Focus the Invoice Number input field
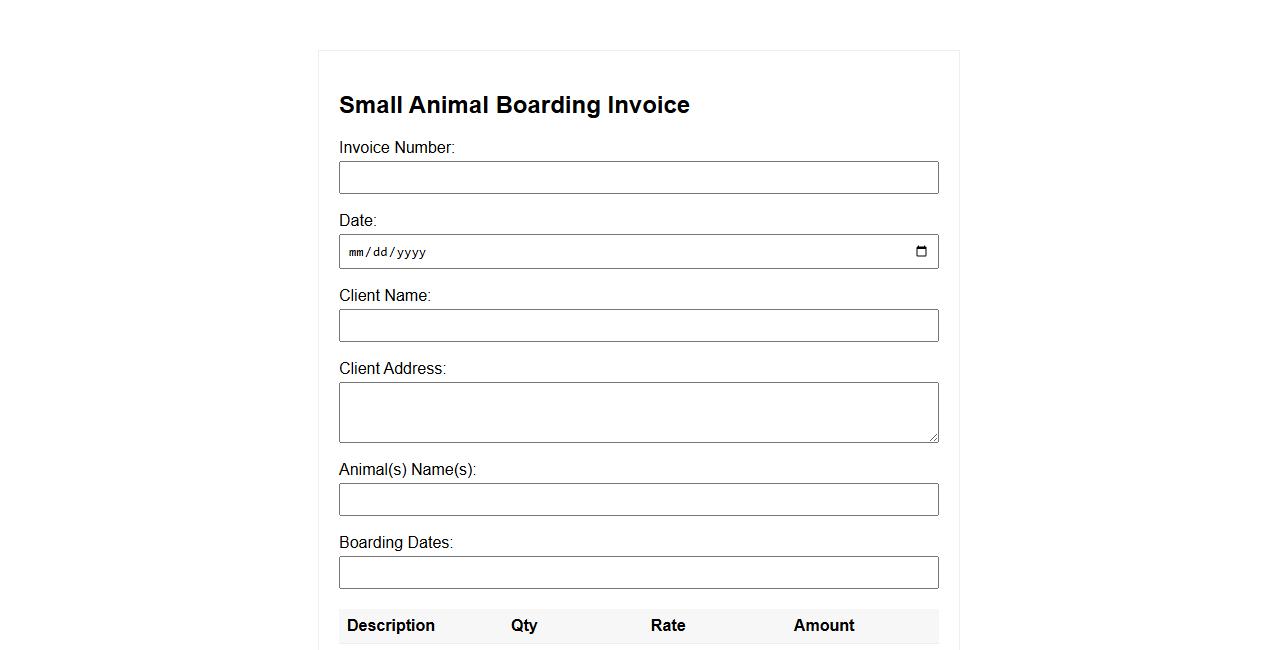The width and height of the screenshot is (1278, 650). 638,178
